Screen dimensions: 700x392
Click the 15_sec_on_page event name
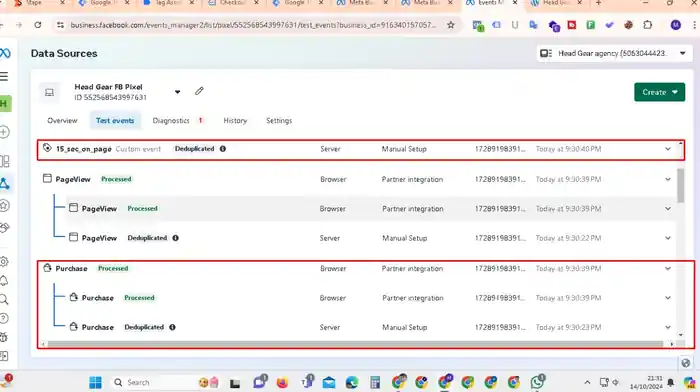pos(83,149)
